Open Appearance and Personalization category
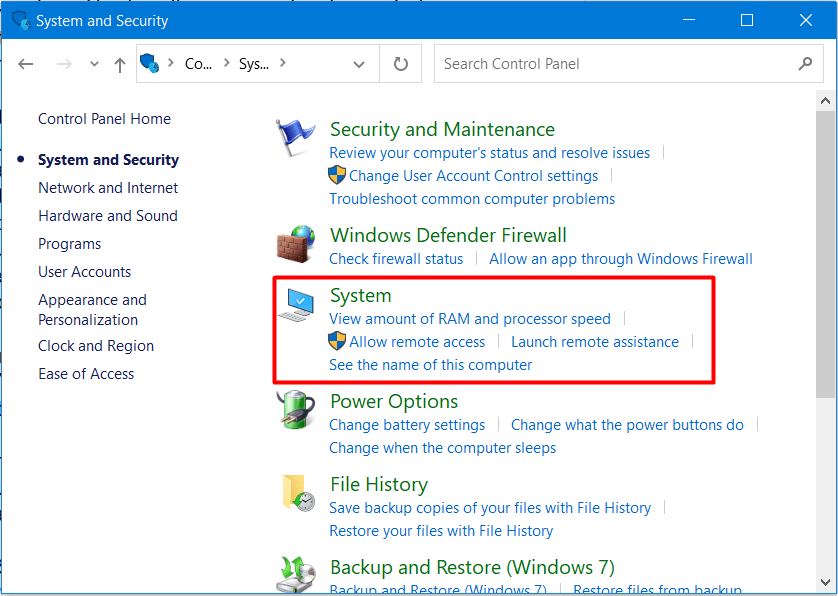 coord(92,309)
